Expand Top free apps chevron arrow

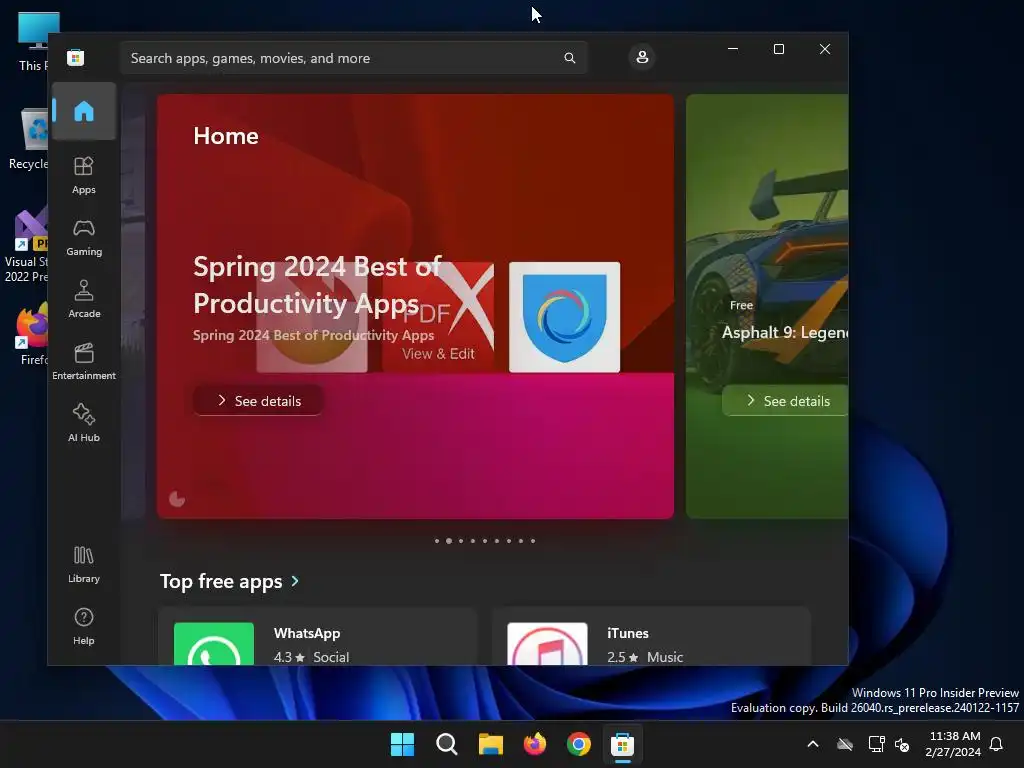(x=295, y=581)
